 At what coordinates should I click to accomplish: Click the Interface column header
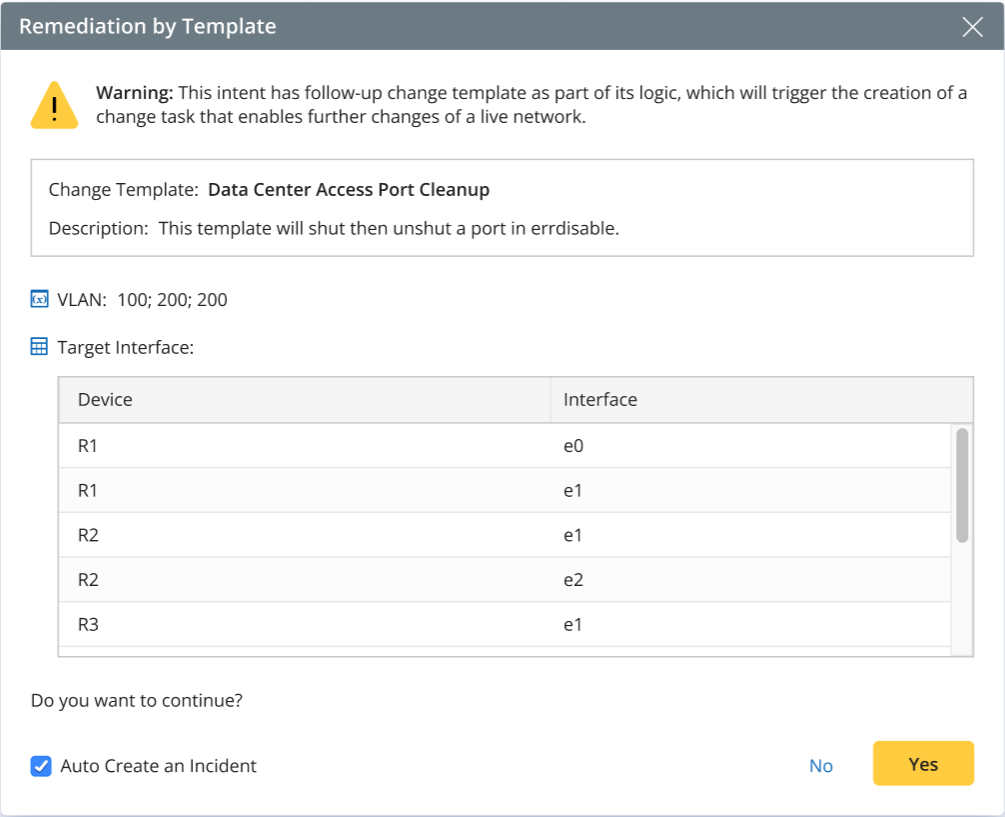tap(600, 400)
